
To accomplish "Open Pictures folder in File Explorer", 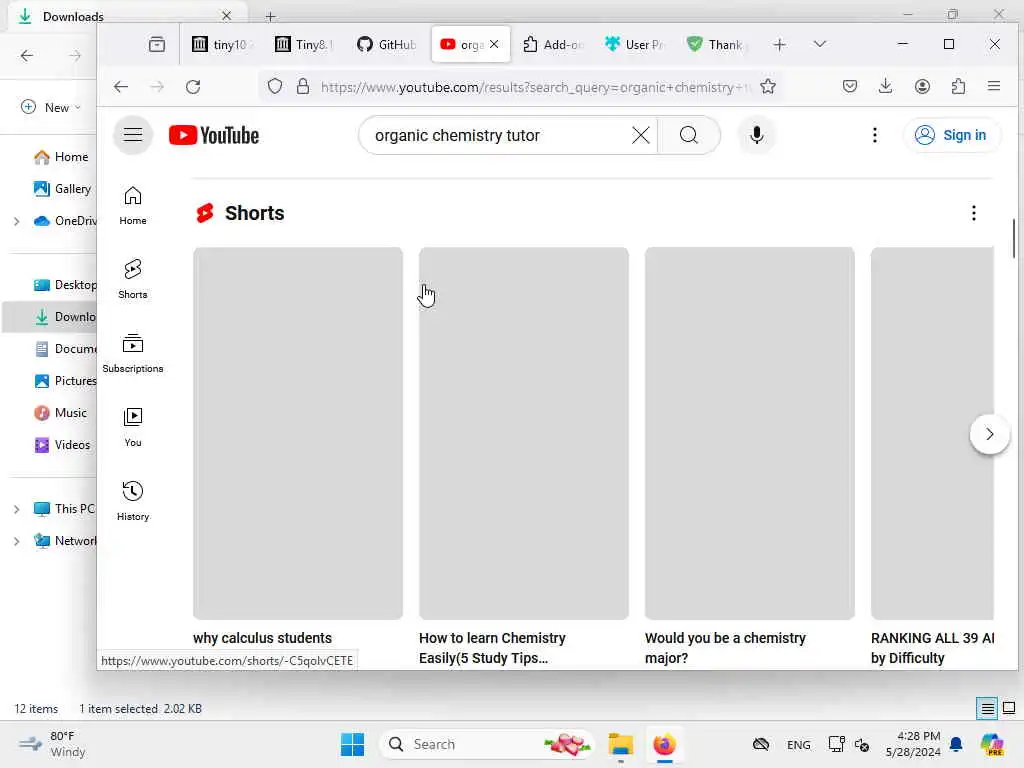I will pyautogui.click(x=65, y=381).
